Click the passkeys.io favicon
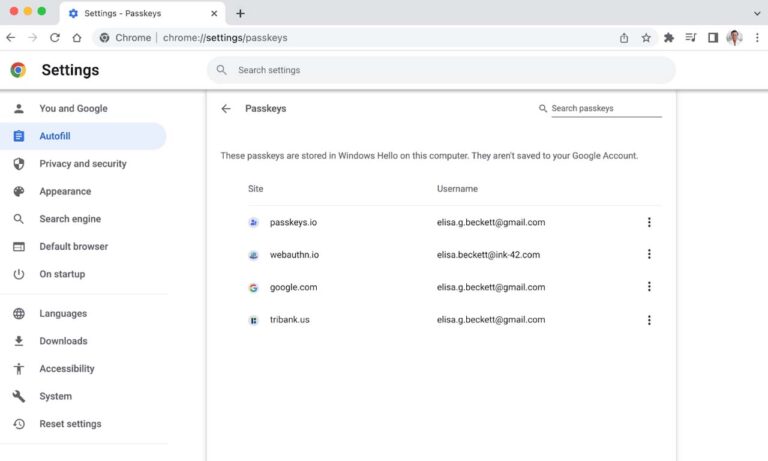 click(x=253, y=222)
